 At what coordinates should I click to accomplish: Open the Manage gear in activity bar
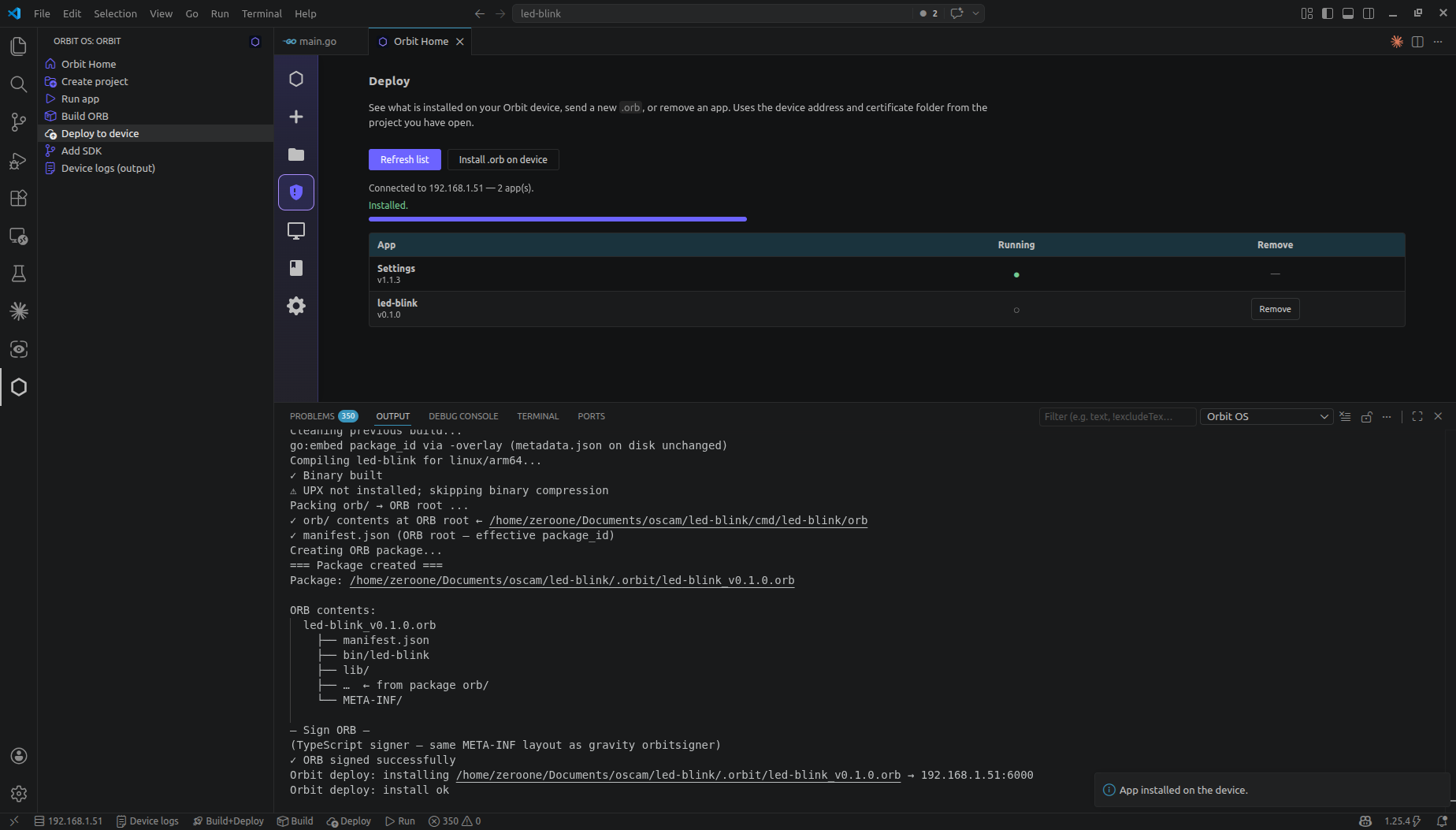[19, 794]
